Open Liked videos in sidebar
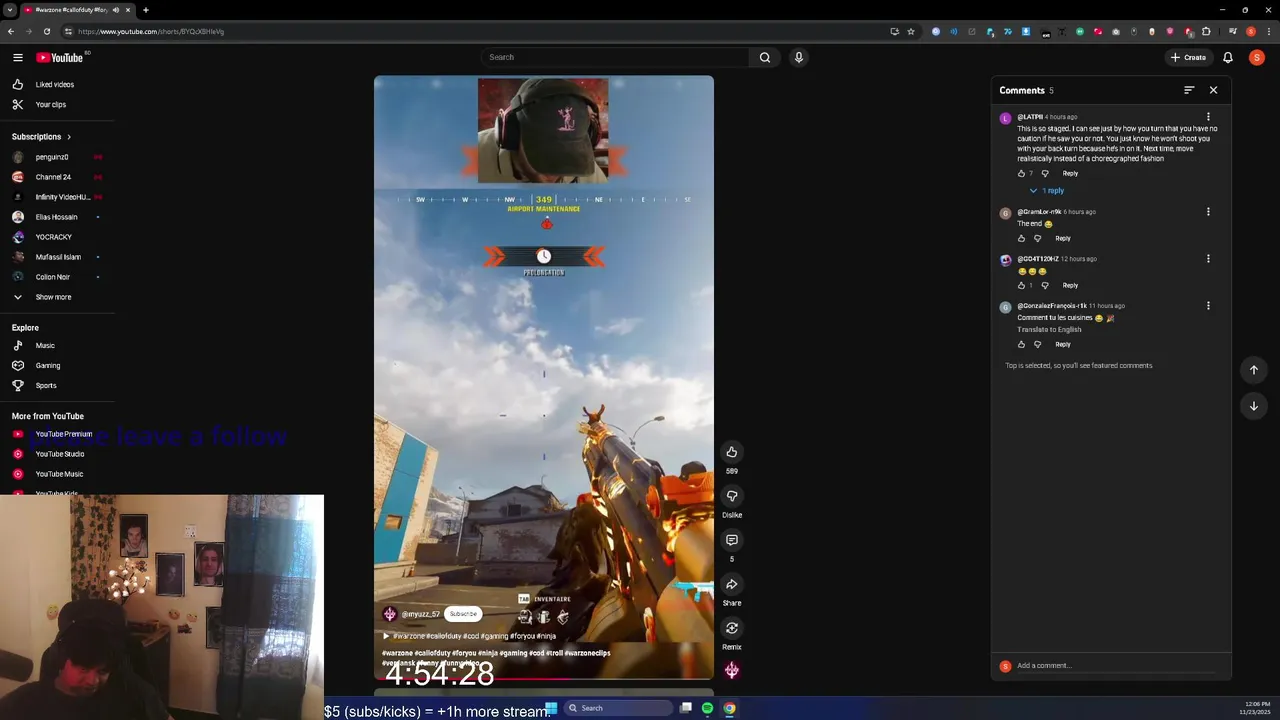 57,84
